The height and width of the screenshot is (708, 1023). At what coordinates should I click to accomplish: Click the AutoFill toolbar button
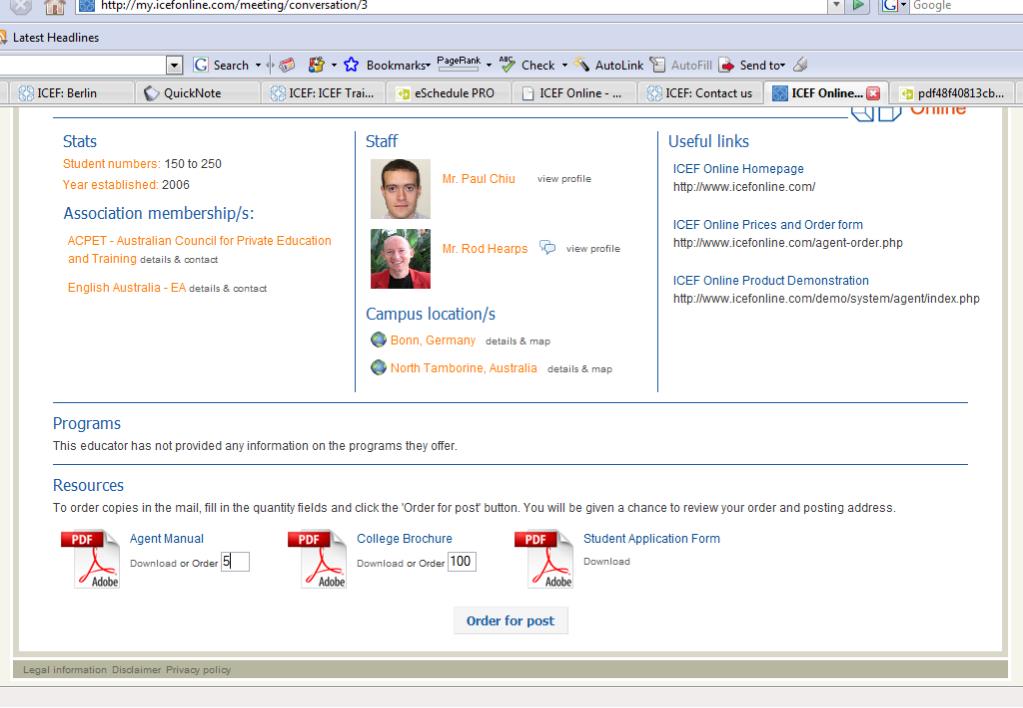coord(681,65)
